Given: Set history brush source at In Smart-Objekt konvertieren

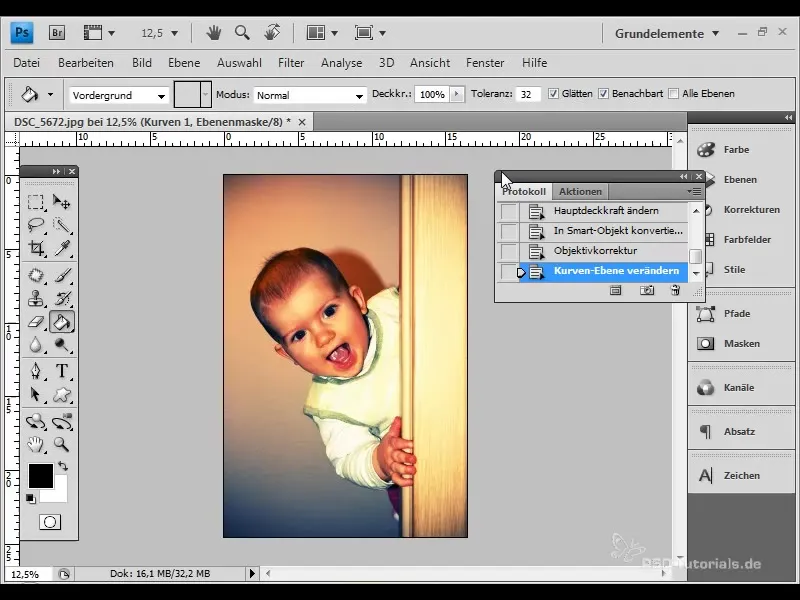Looking at the screenshot, I should 509,231.
